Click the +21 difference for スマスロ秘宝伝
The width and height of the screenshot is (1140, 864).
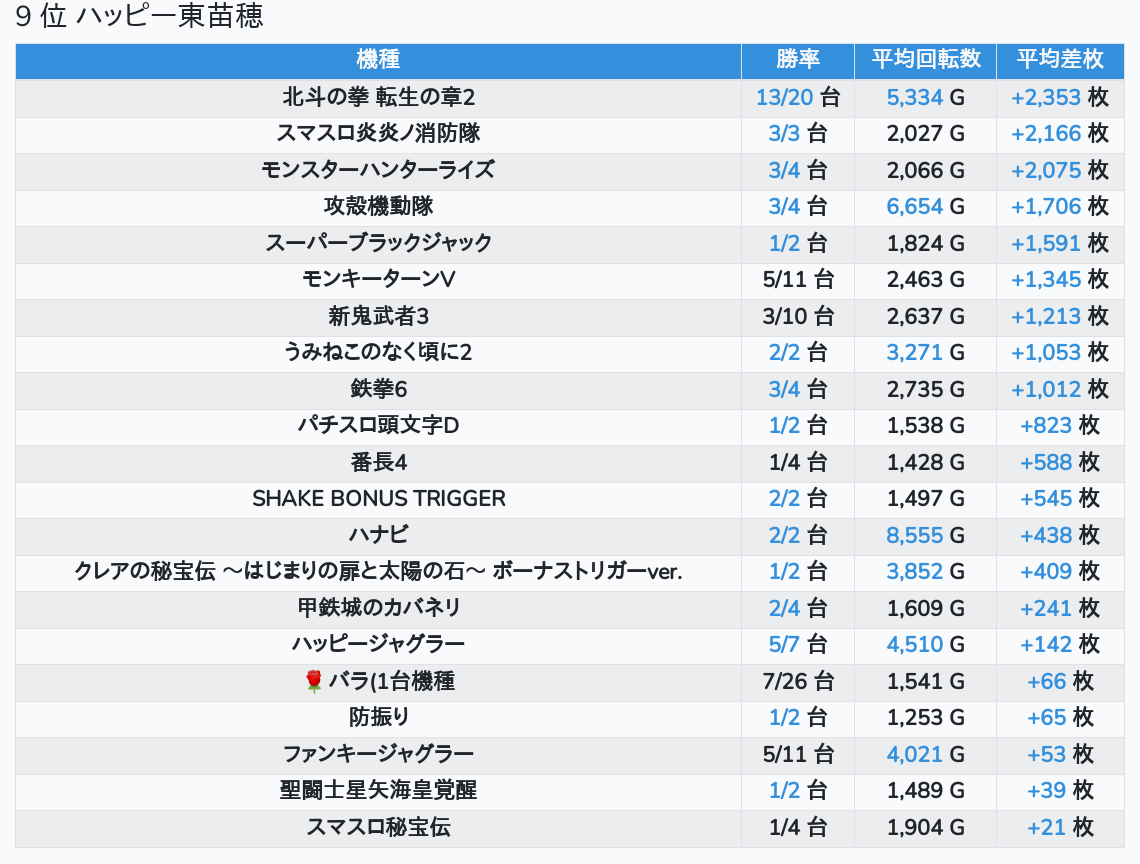click(1046, 828)
